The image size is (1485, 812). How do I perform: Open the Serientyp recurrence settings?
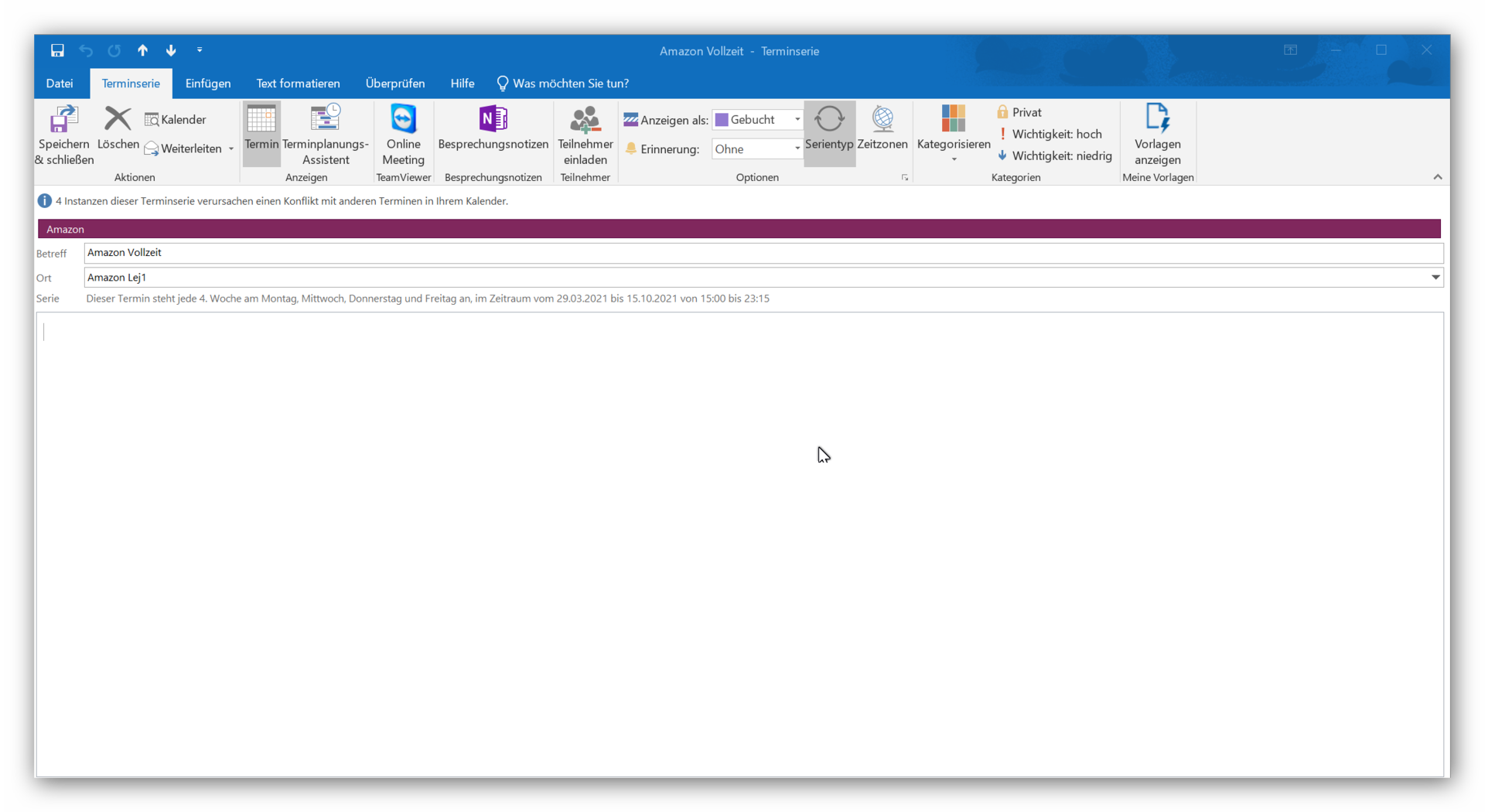(x=829, y=133)
